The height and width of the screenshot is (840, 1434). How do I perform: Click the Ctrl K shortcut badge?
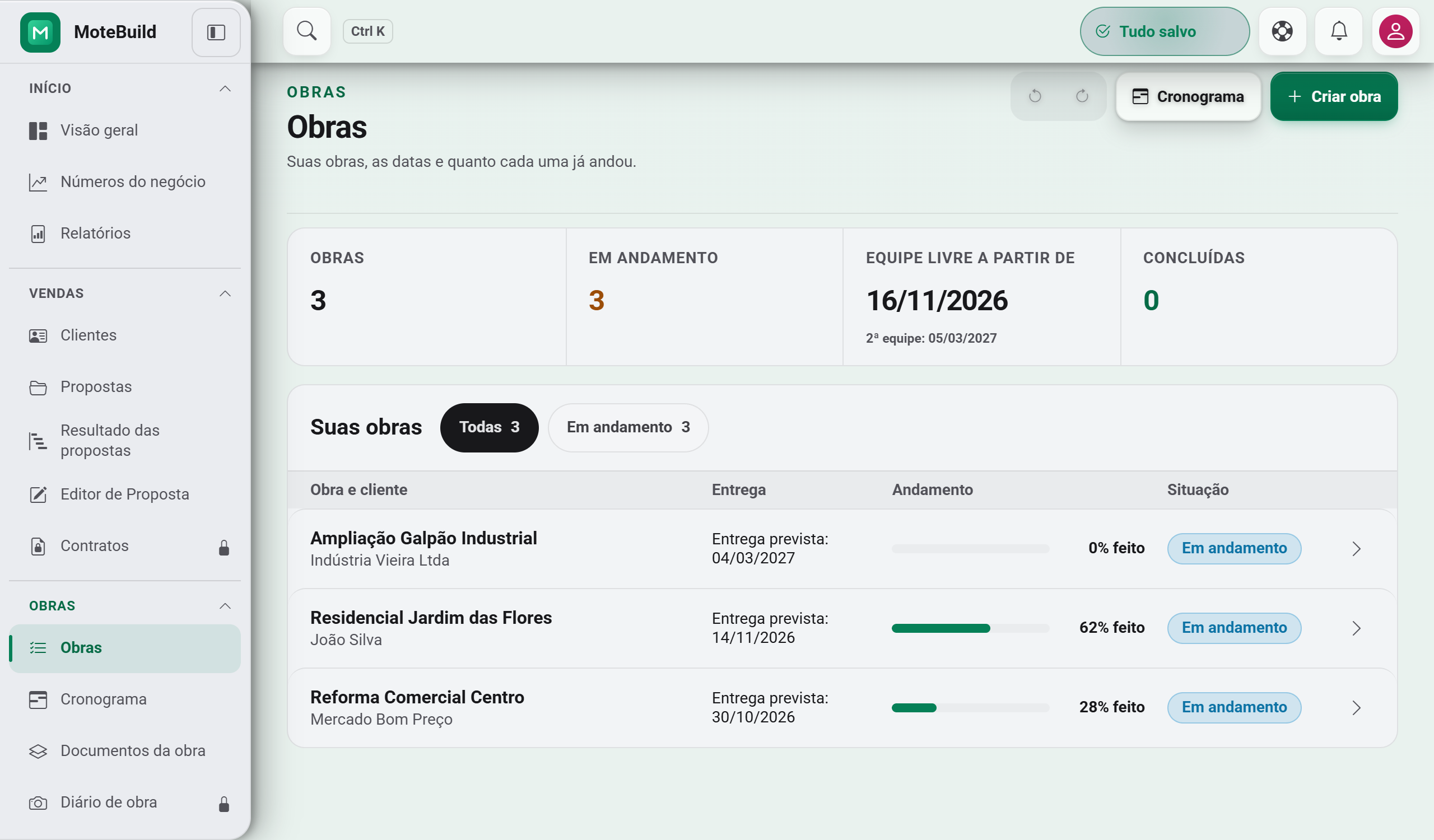[367, 31]
